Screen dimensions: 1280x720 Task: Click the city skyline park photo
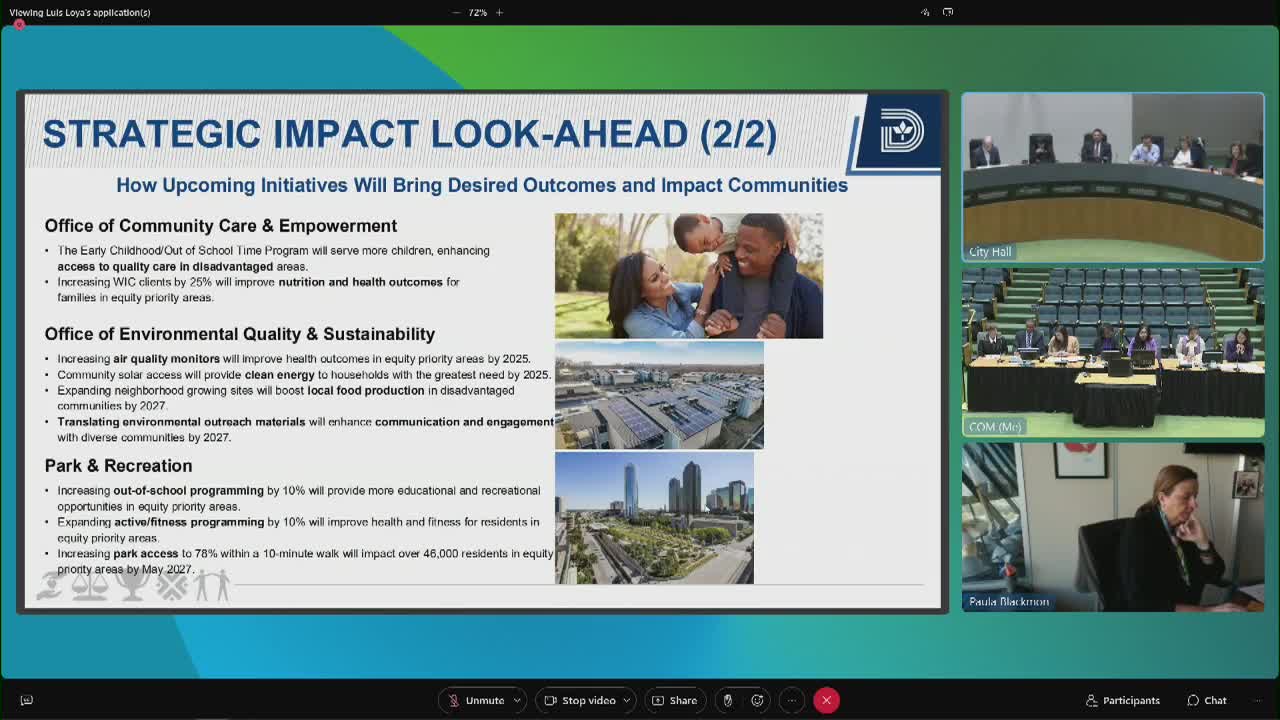tap(654, 518)
